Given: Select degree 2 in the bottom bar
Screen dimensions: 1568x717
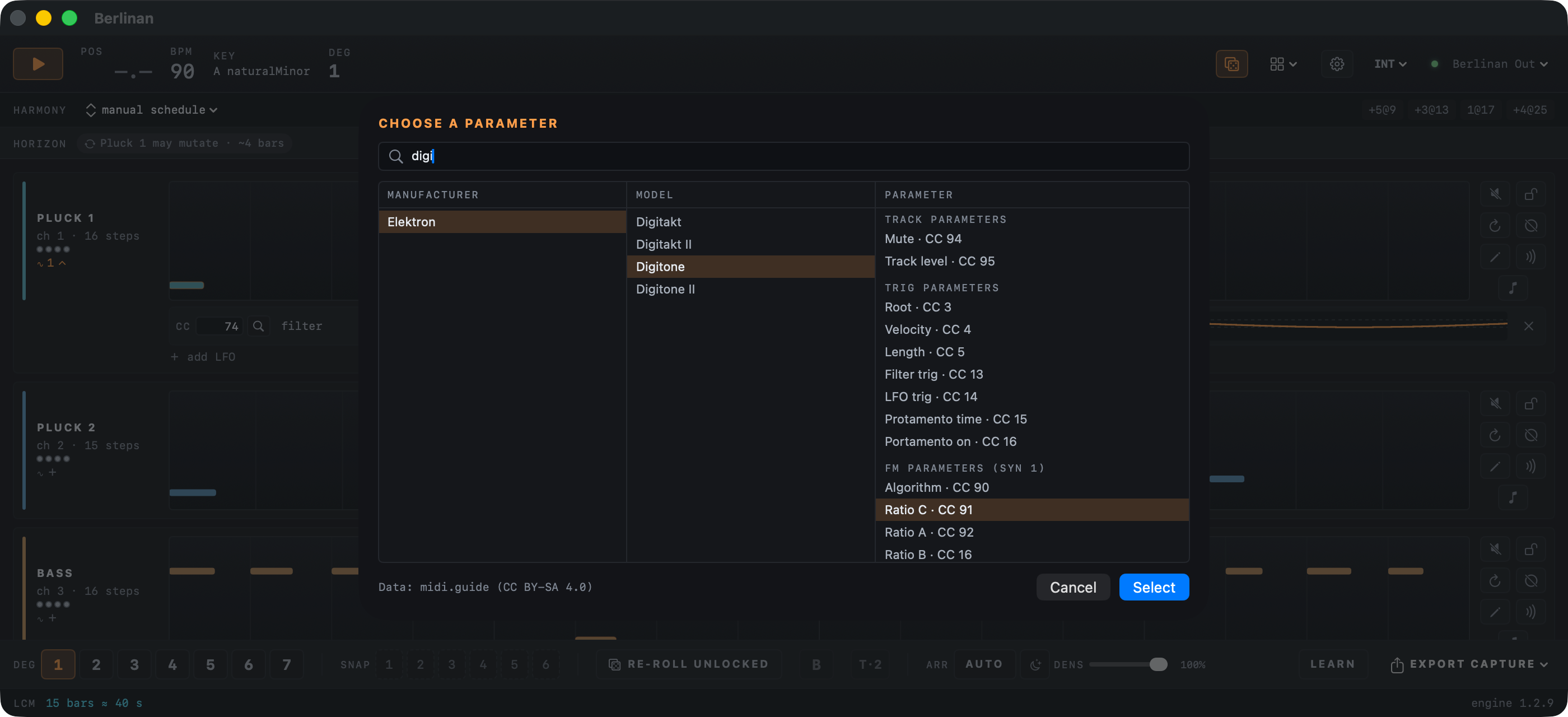Looking at the screenshot, I should point(96,664).
